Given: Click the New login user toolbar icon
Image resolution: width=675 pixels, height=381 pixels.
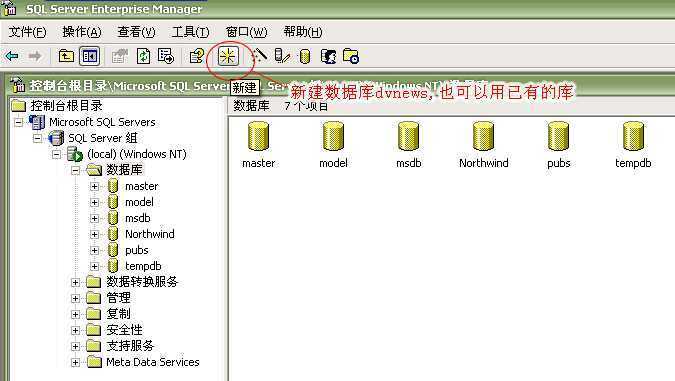Looking at the screenshot, I should 328,56.
